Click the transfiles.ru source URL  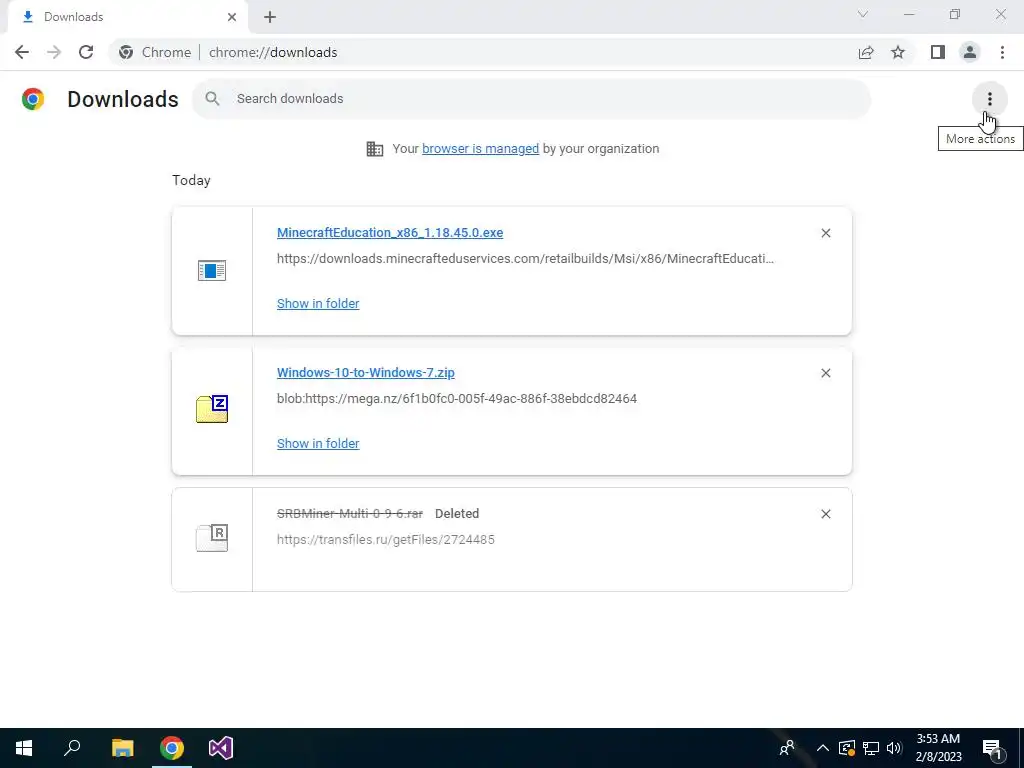(385, 539)
